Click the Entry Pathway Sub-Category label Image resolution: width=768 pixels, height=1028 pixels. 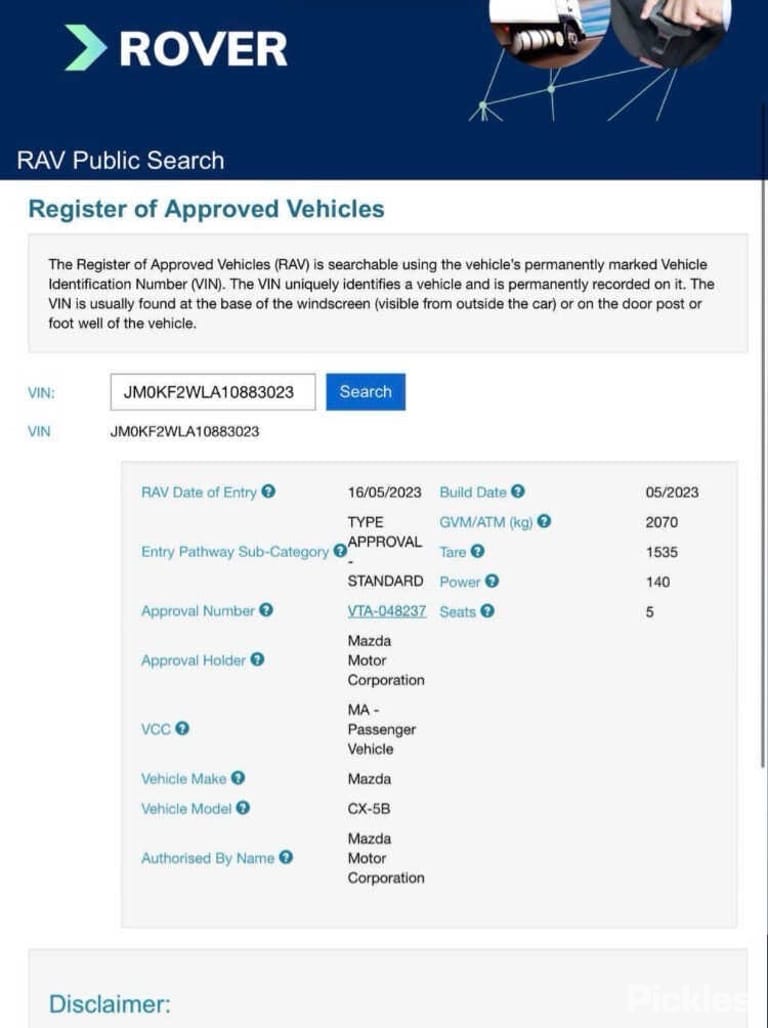click(x=235, y=552)
